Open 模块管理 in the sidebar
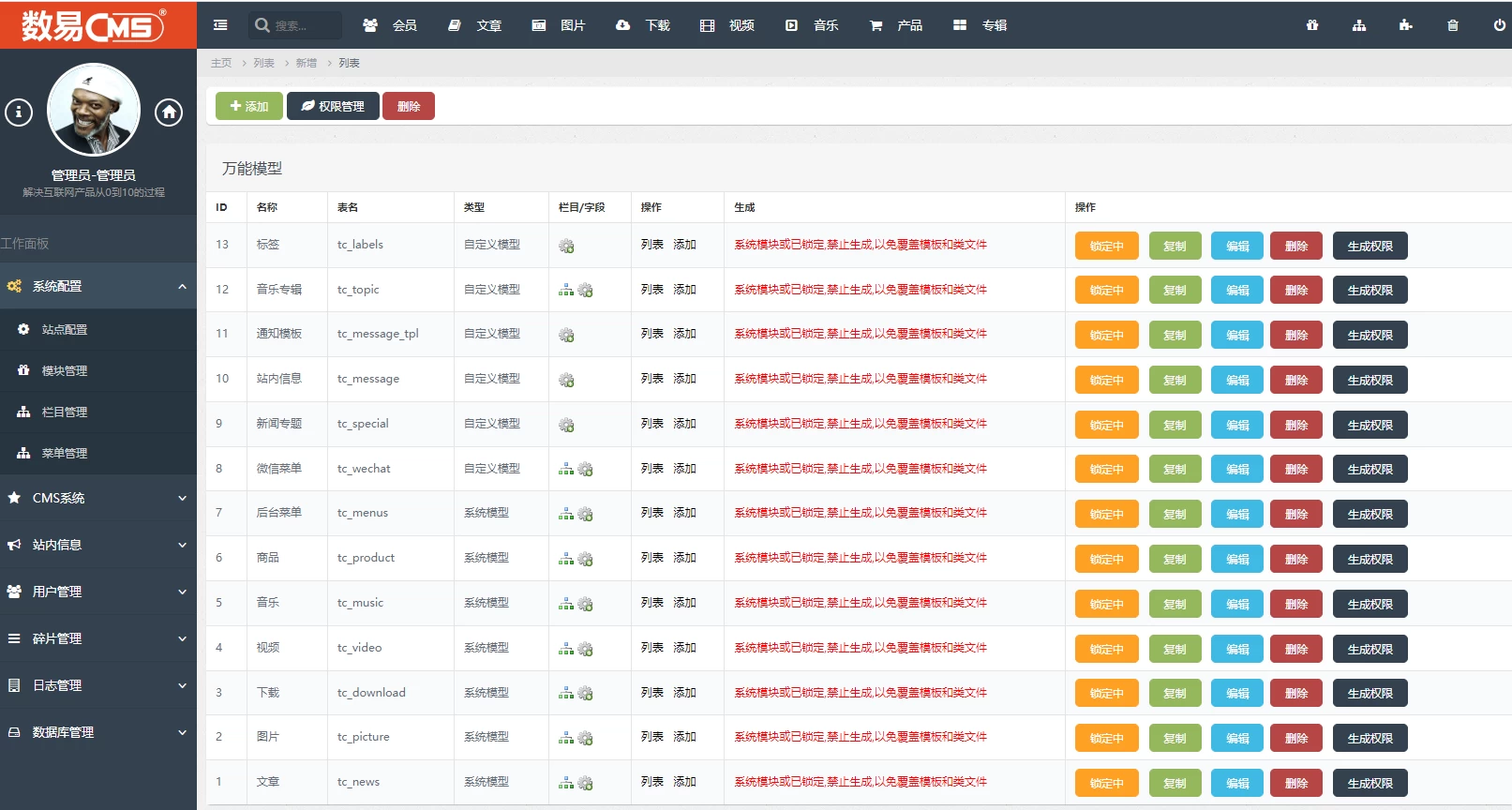The image size is (1512, 810). tap(64, 371)
